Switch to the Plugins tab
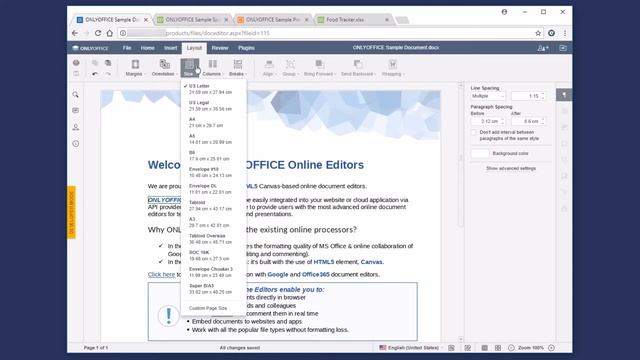Image resolution: width=640 pixels, height=360 pixels. 246,48
